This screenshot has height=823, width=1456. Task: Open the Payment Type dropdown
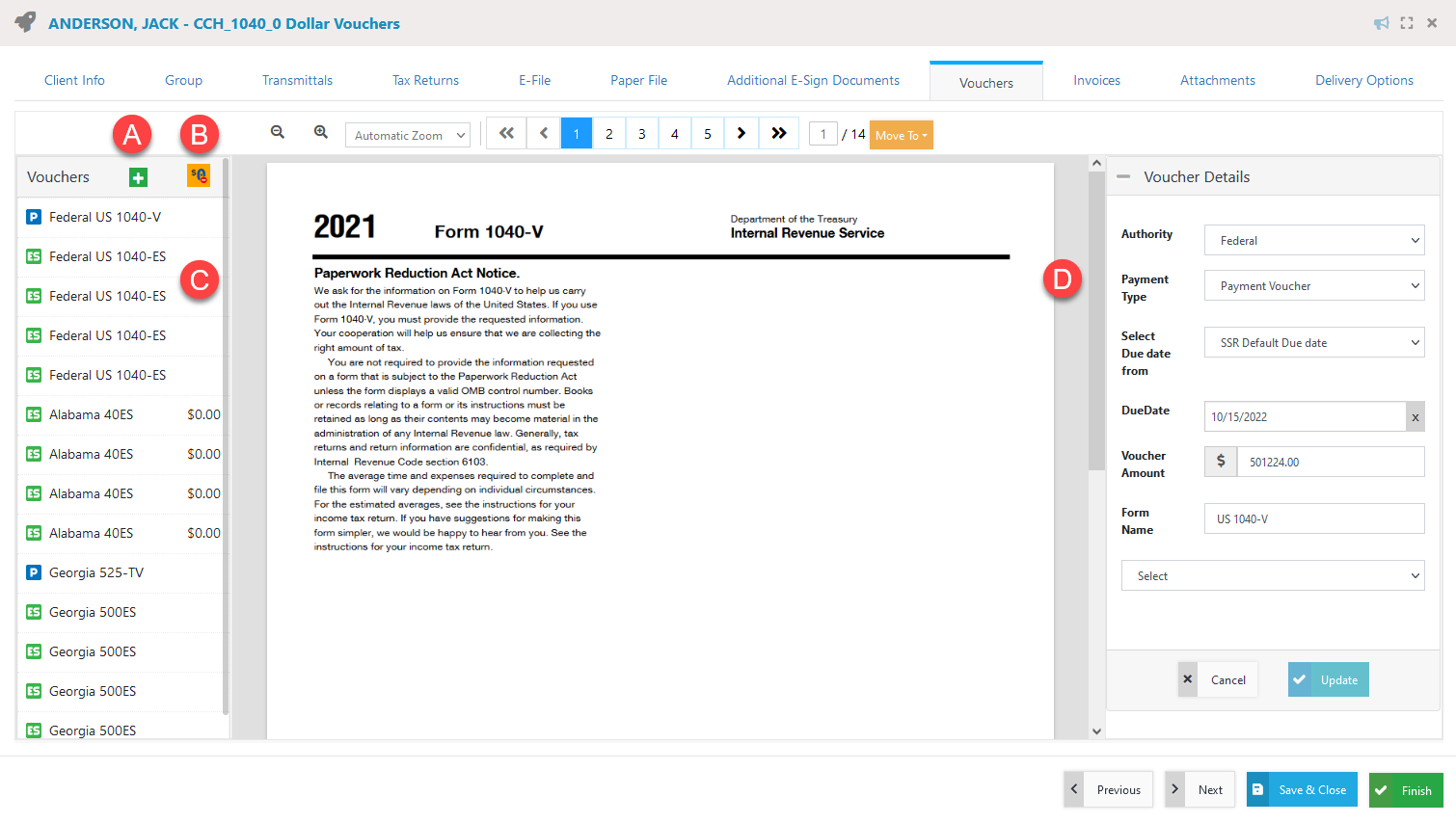[x=1313, y=285]
